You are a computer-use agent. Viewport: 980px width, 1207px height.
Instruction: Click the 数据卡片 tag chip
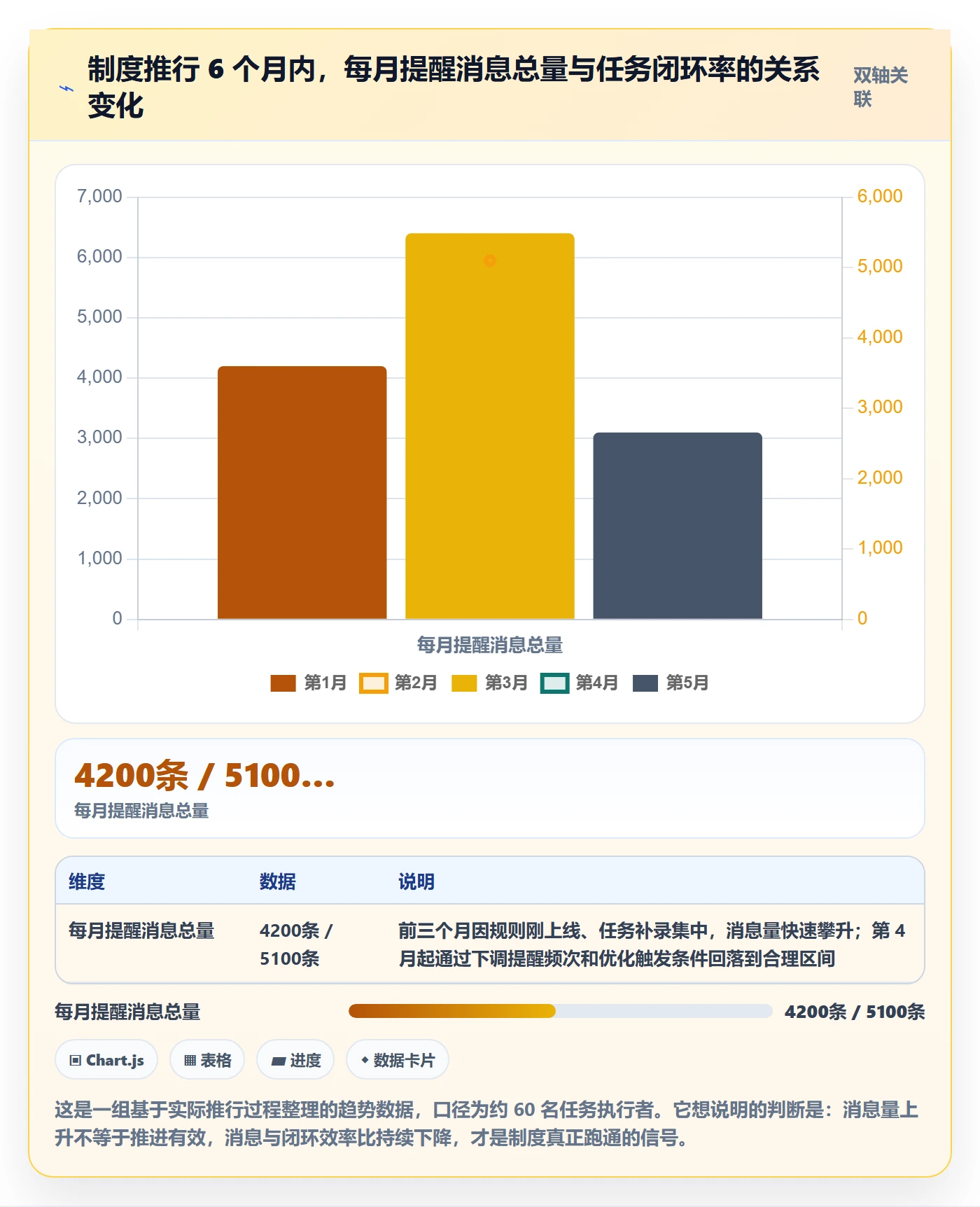coord(398,1060)
